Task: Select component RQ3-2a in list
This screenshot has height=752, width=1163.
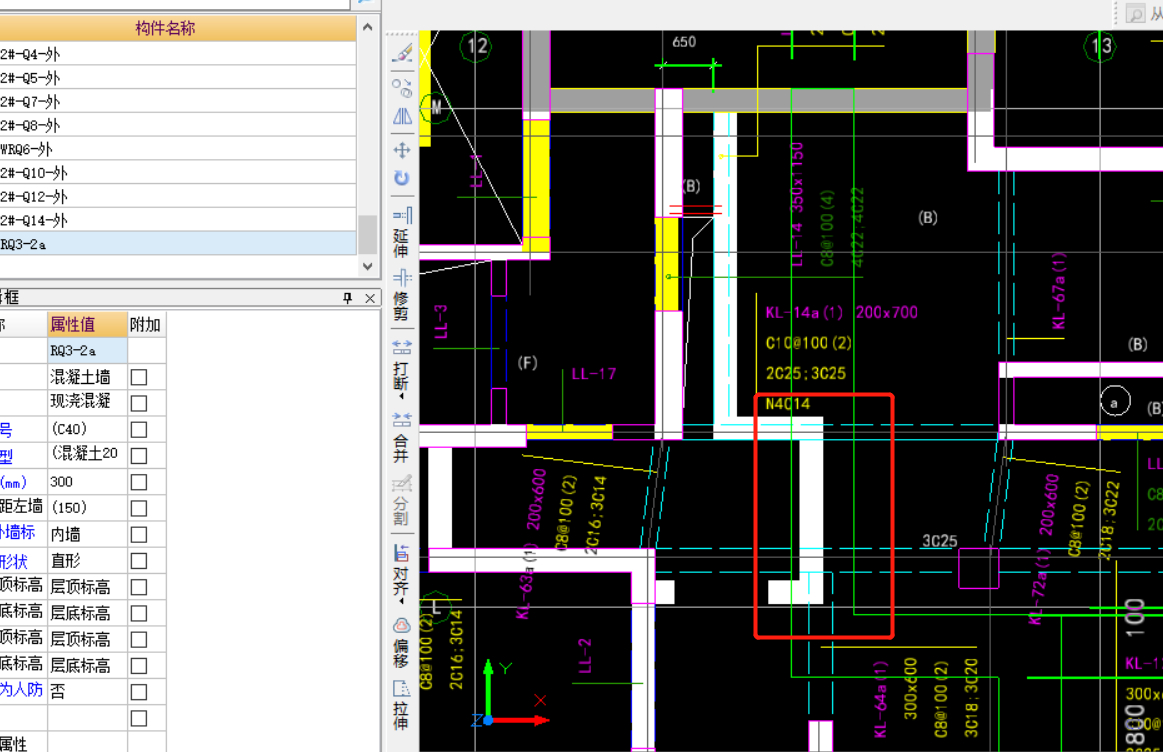Action: (x=178, y=243)
